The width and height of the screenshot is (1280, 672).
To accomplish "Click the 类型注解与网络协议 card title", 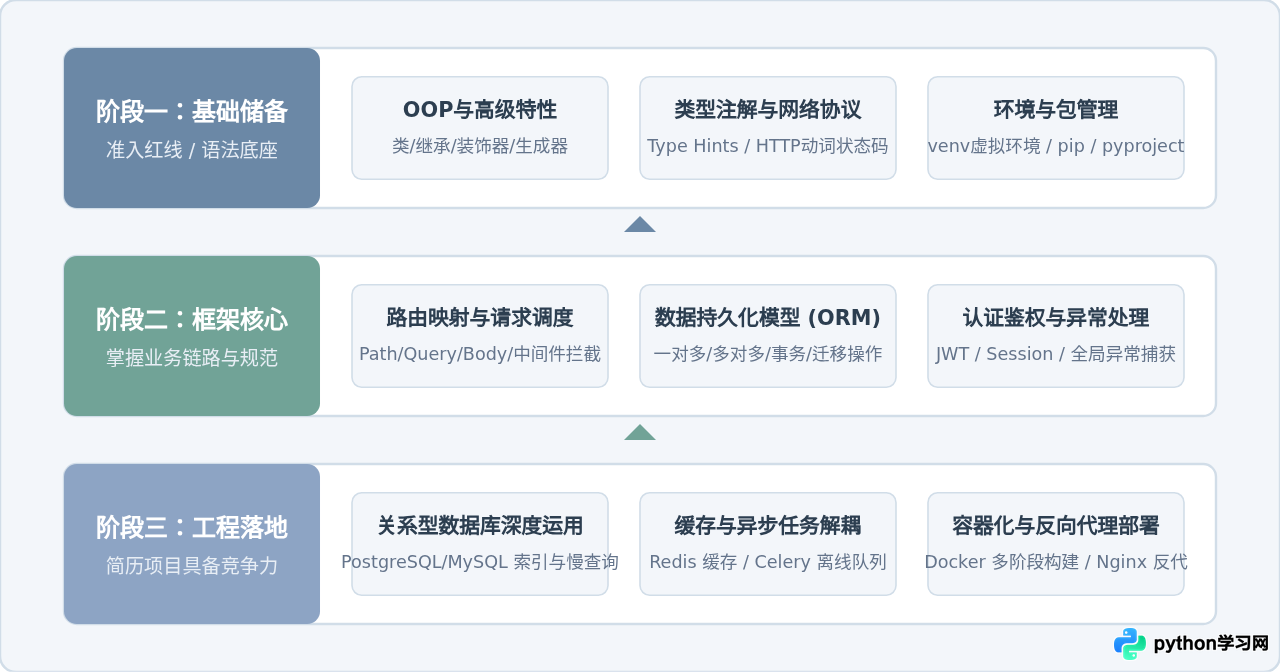I will tap(768, 109).
